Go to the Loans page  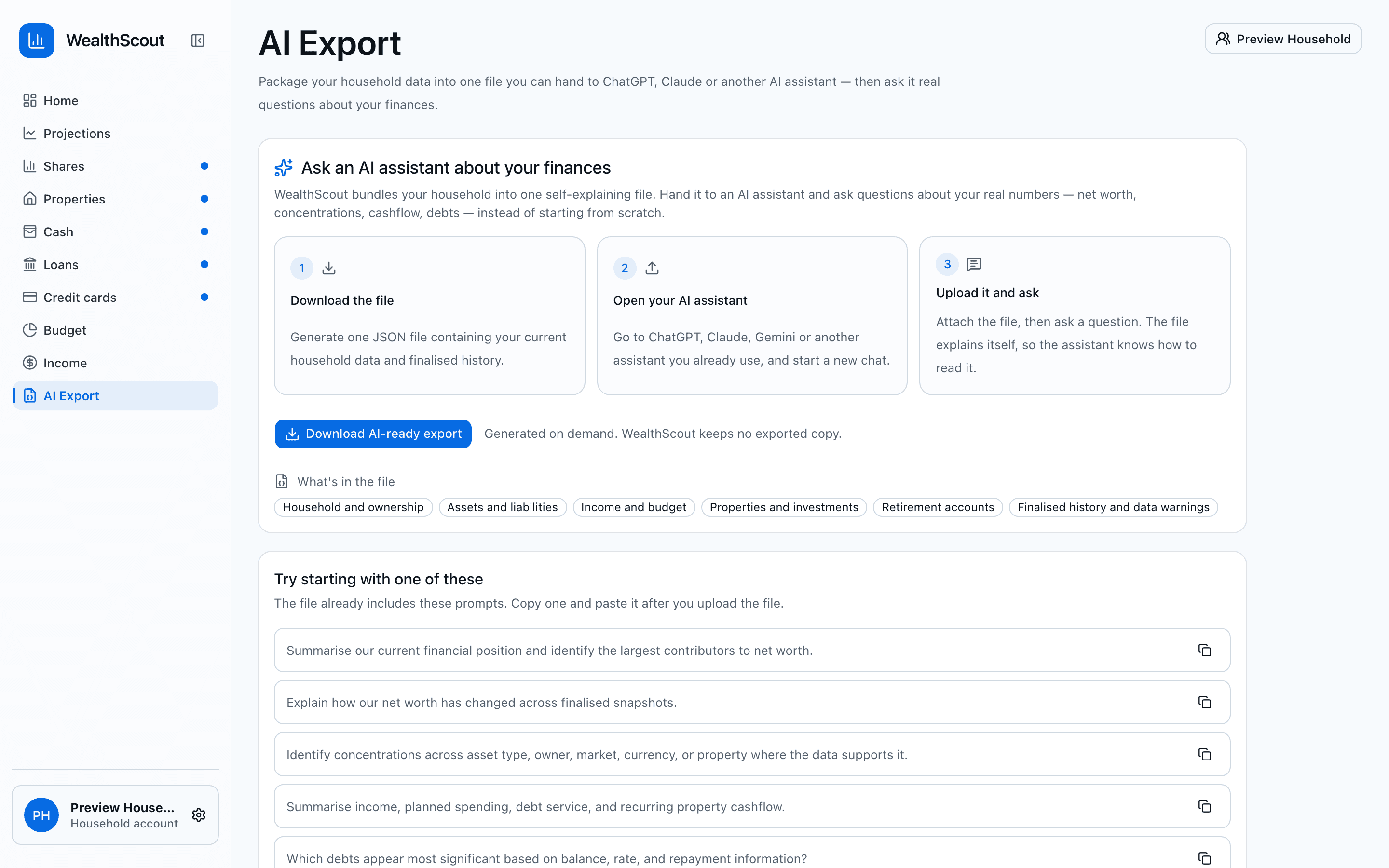tap(115, 264)
